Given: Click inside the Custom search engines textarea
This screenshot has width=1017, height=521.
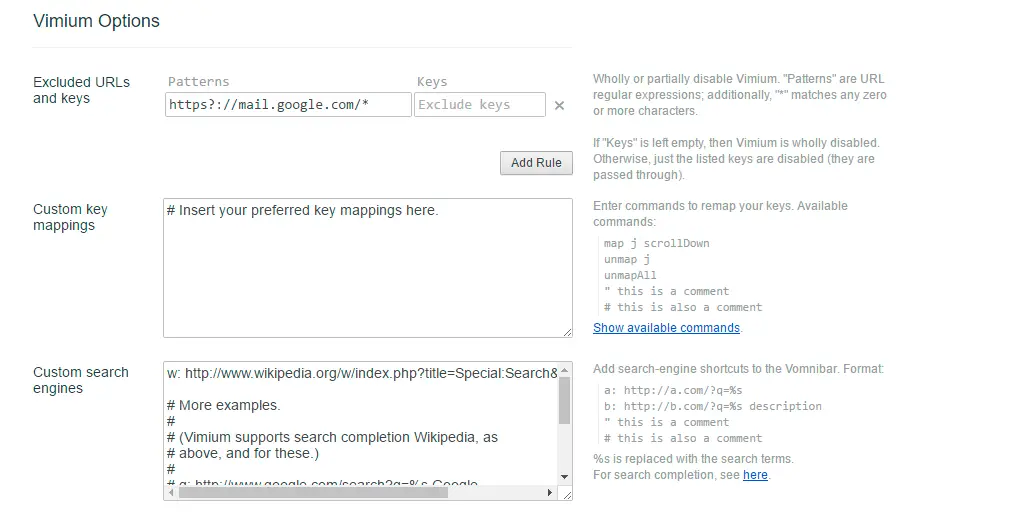Looking at the screenshot, I should pos(360,430).
